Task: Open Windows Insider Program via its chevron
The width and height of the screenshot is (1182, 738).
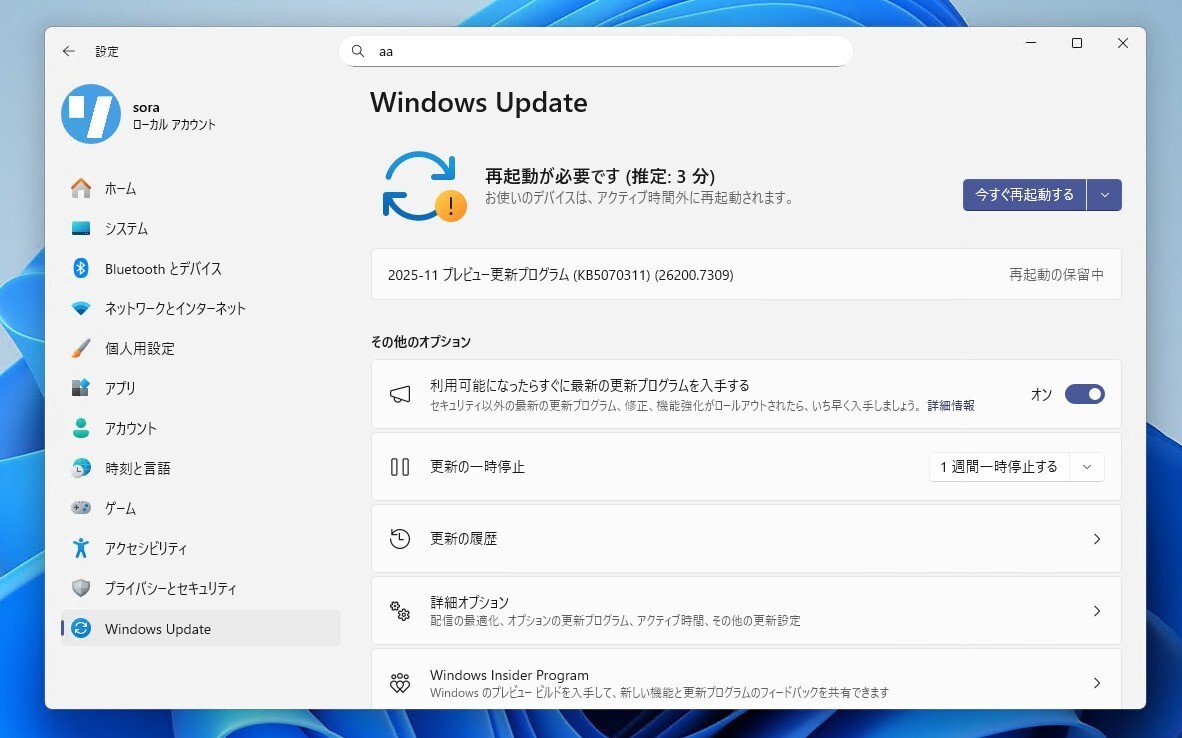Action: click(1097, 683)
